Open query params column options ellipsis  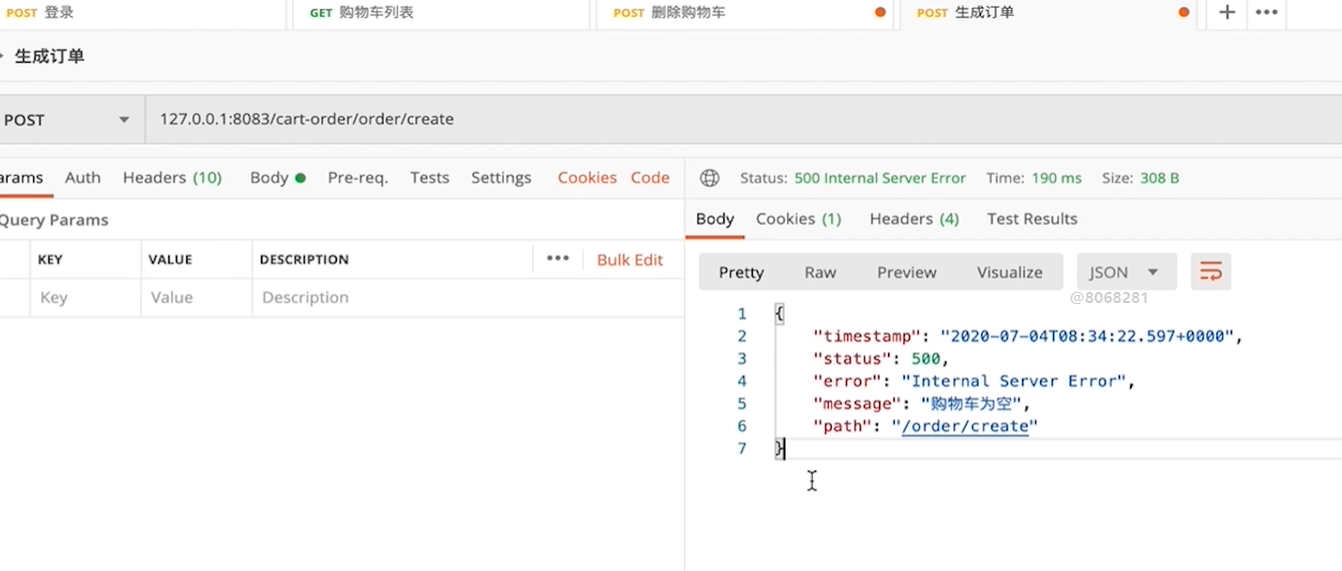pyautogui.click(x=558, y=259)
